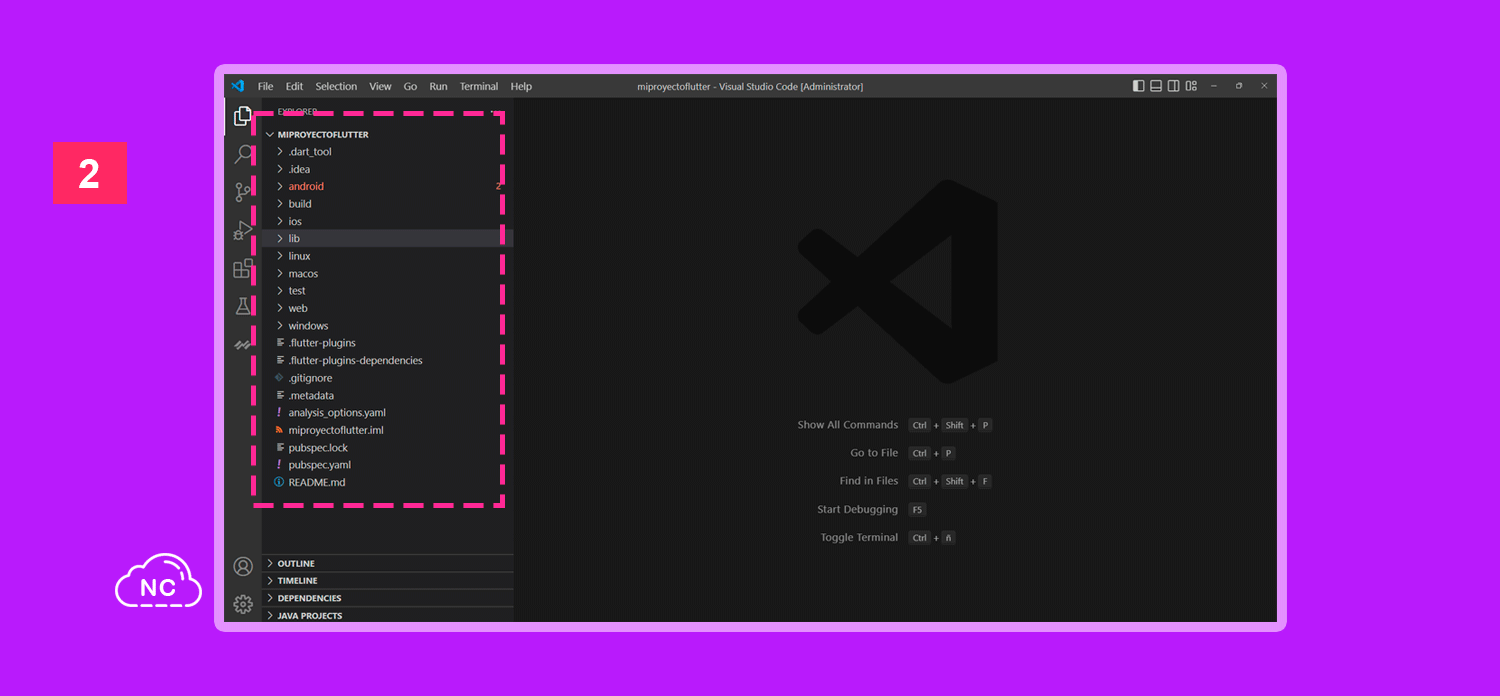The height and width of the screenshot is (696, 1500).
Task: Open the Edit menu
Action: pyautogui.click(x=294, y=86)
